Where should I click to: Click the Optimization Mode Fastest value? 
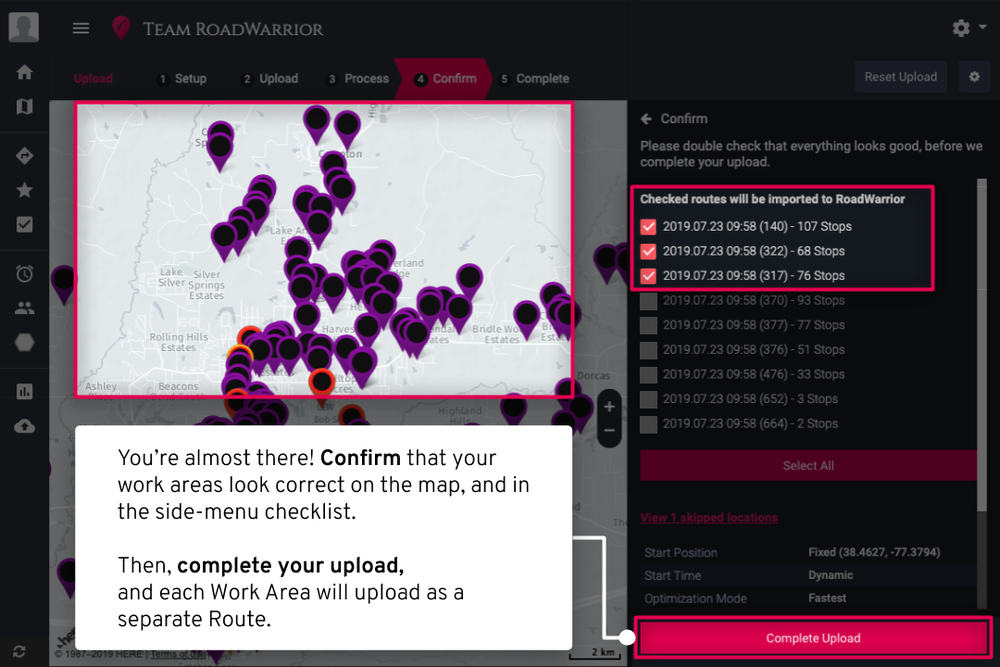[827, 598]
